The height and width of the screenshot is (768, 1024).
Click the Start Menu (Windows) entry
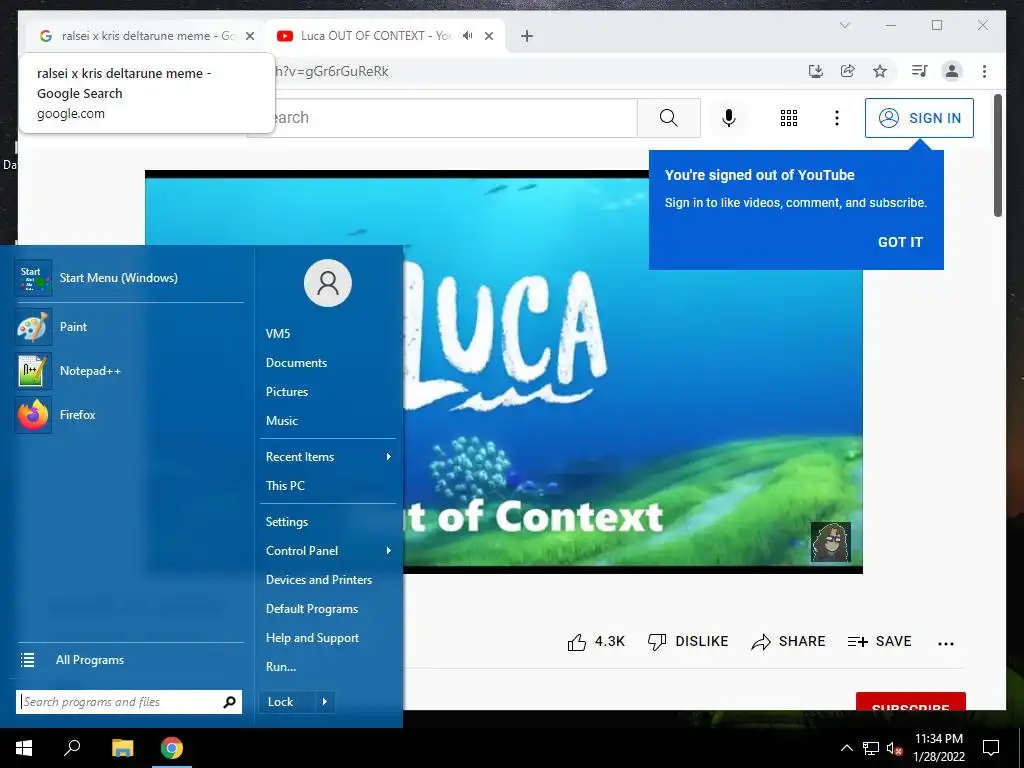pyautogui.click(x=129, y=278)
